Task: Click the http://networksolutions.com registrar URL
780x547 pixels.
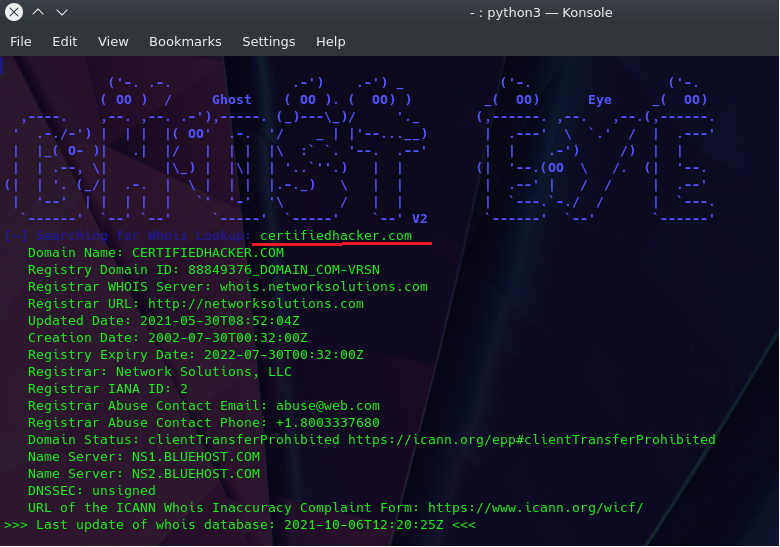Action: pos(256,304)
